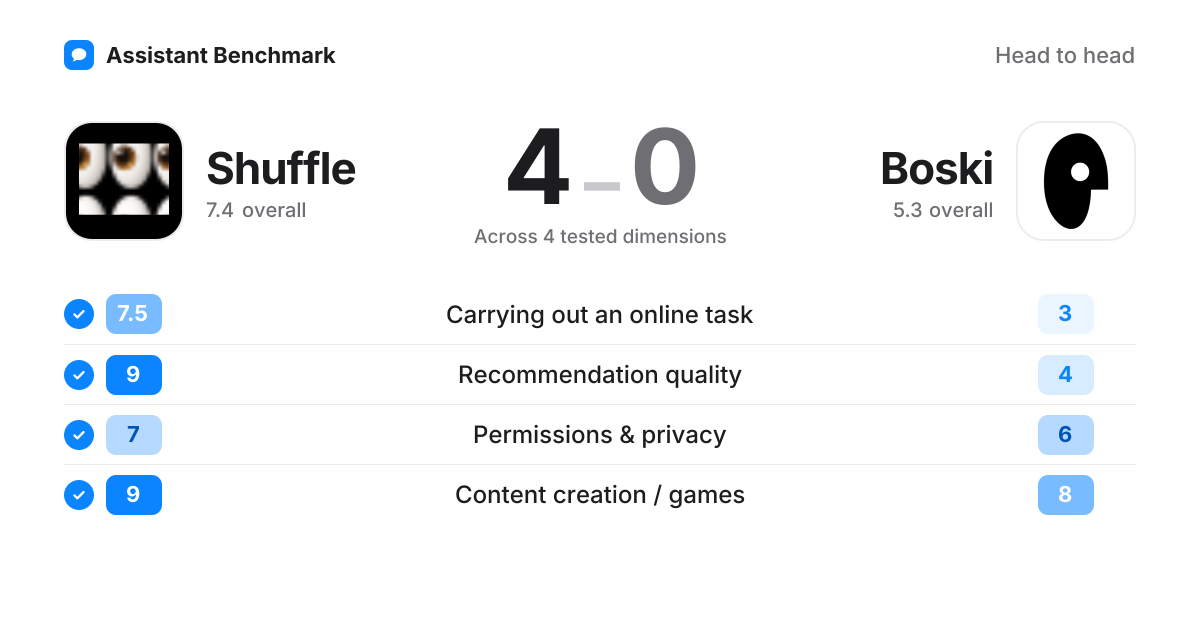1200x630 pixels.
Task: Click the checkmark beside Carrying out an online task
Action: click(x=79, y=314)
